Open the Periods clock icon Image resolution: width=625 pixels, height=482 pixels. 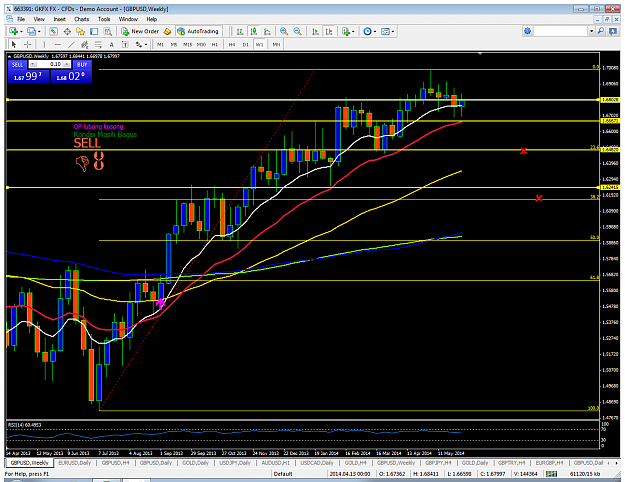coord(367,31)
